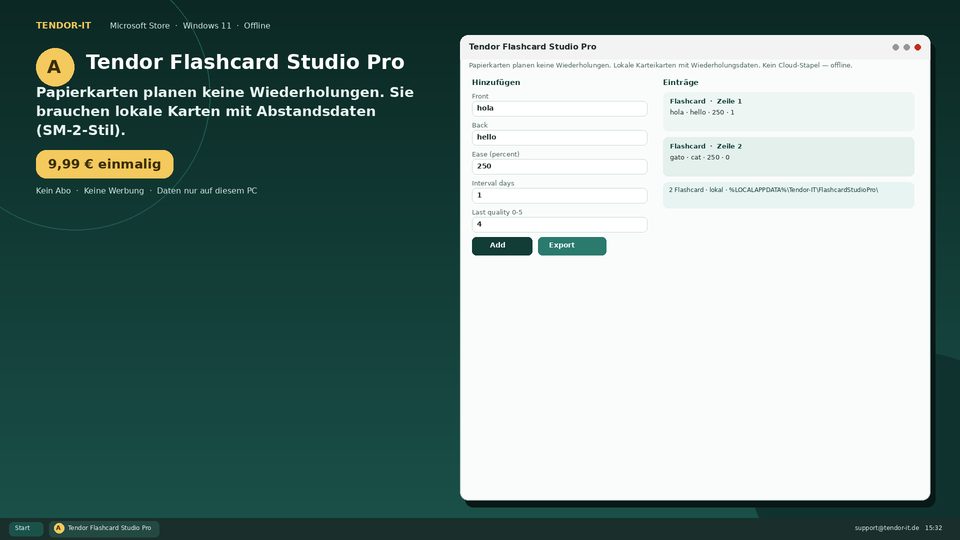Click the Export button
960x540 pixels.
coord(572,246)
